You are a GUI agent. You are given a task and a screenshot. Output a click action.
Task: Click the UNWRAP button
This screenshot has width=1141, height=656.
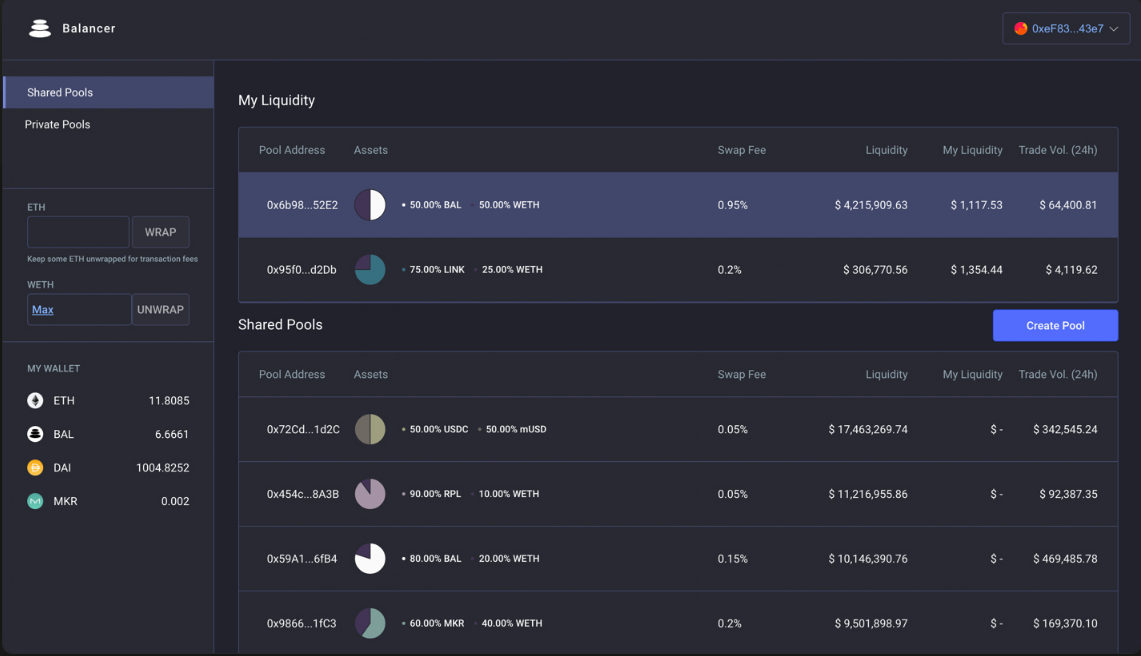(160, 309)
